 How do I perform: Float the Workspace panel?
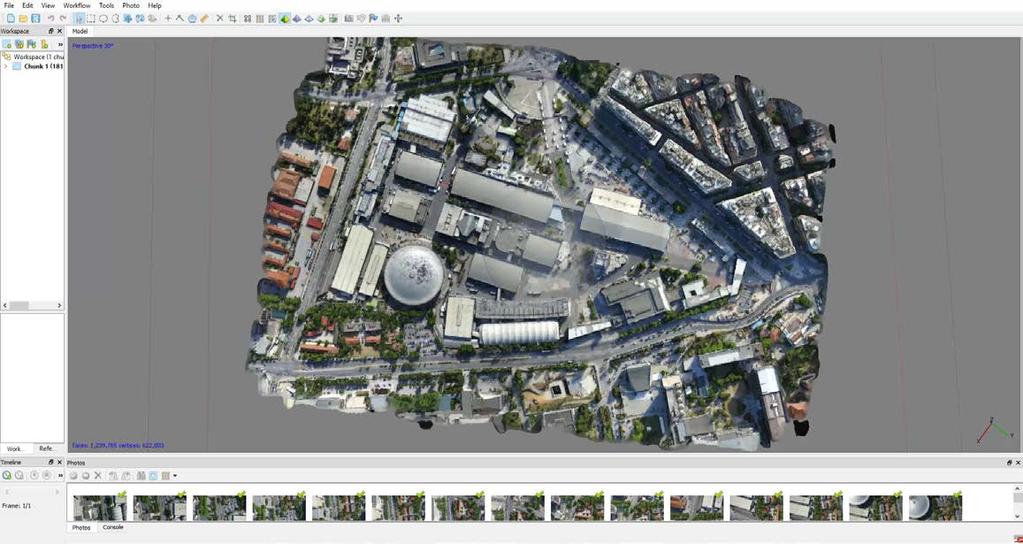tap(51, 31)
